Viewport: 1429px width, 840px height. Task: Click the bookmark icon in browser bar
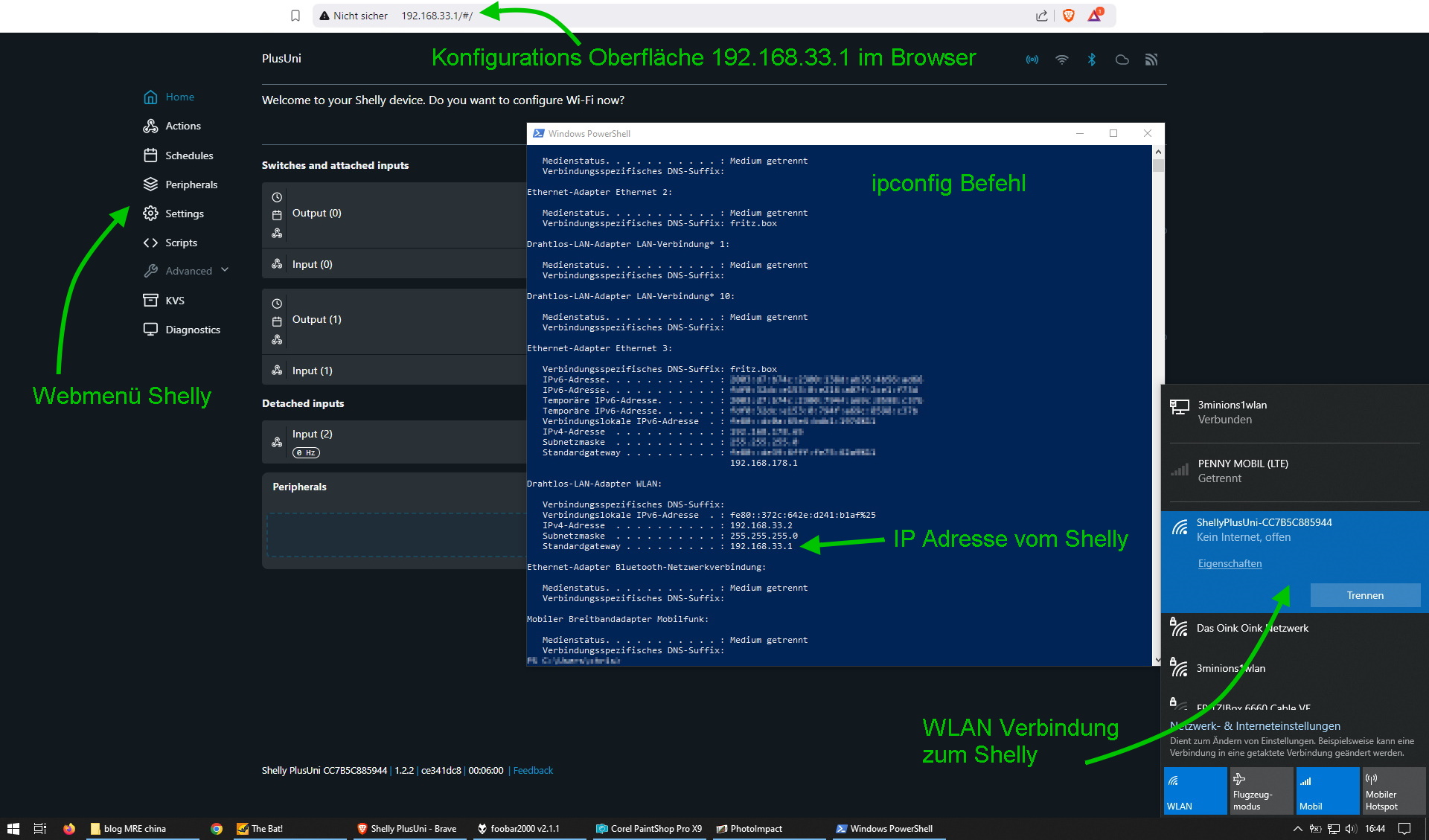[295, 16]
